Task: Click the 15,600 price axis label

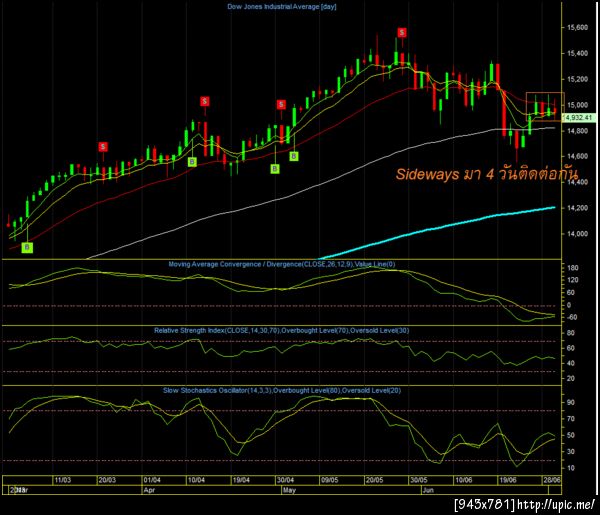Action: [x=577, y=28]
